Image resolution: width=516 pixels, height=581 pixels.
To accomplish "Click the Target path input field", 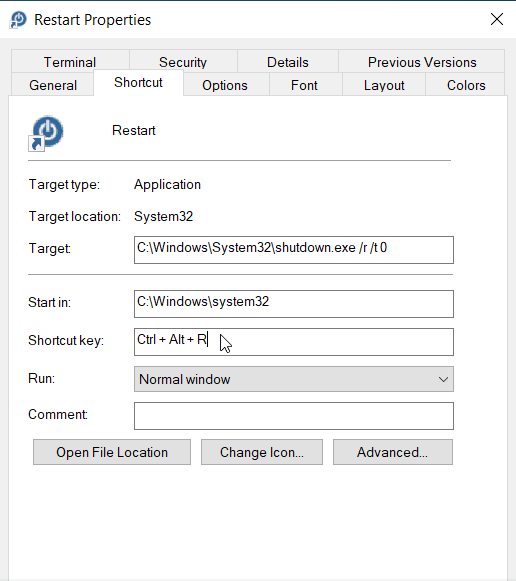I will 294,250.
